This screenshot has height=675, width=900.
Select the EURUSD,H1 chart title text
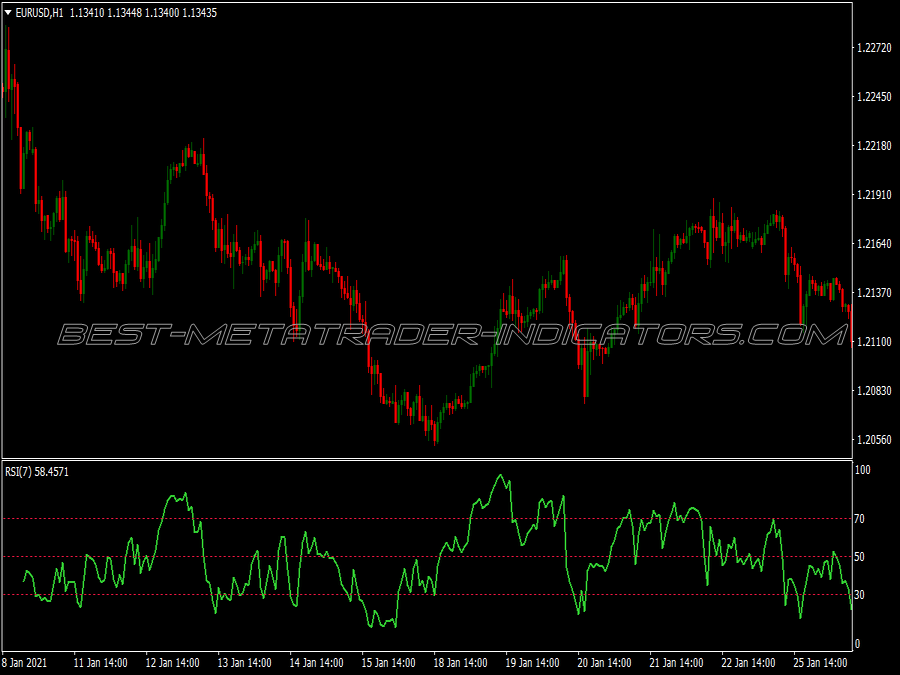(40, 13)
